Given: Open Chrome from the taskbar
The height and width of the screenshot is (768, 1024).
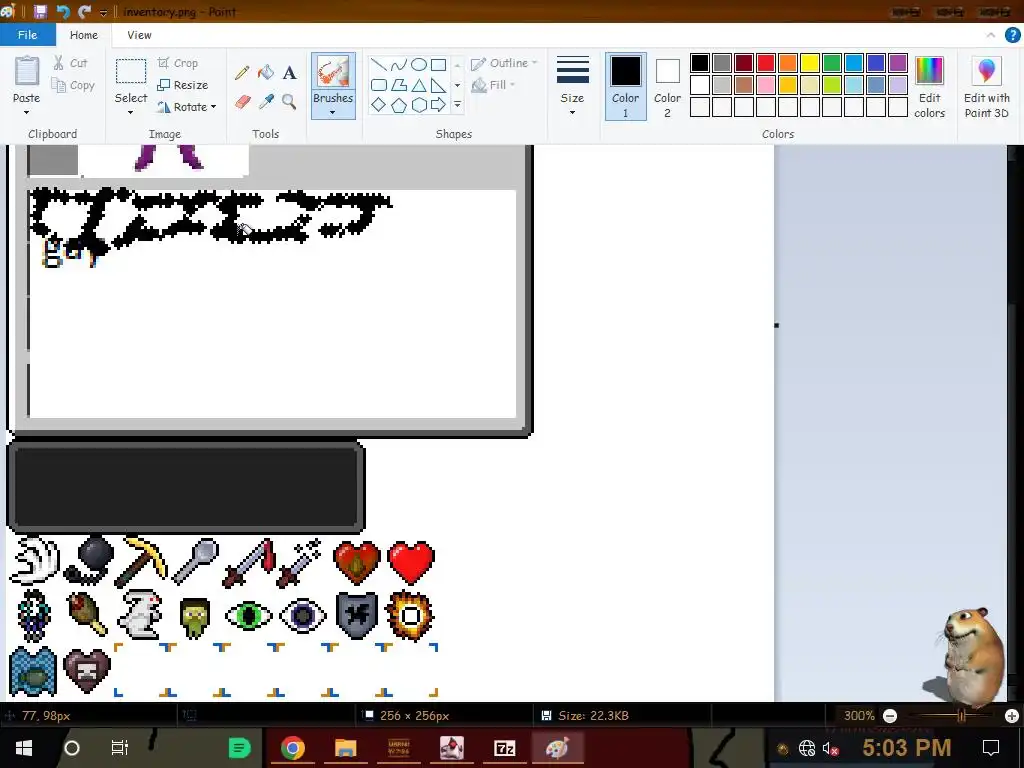Looking at the screenshot, I should point(293,748).
